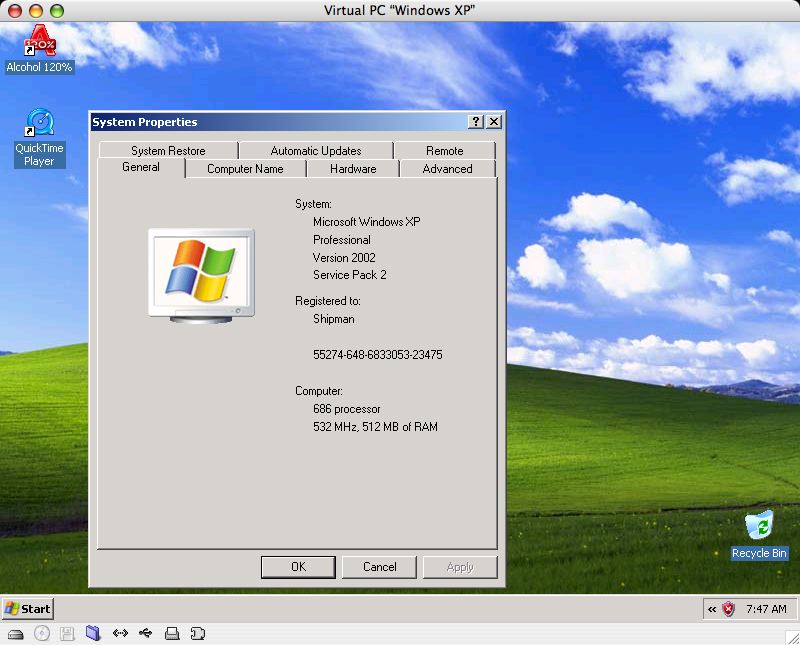Screen dimensions: 800x645
Task: Click the hard disk icon in Virtual PC toolbar
Action: pos(16,634)
